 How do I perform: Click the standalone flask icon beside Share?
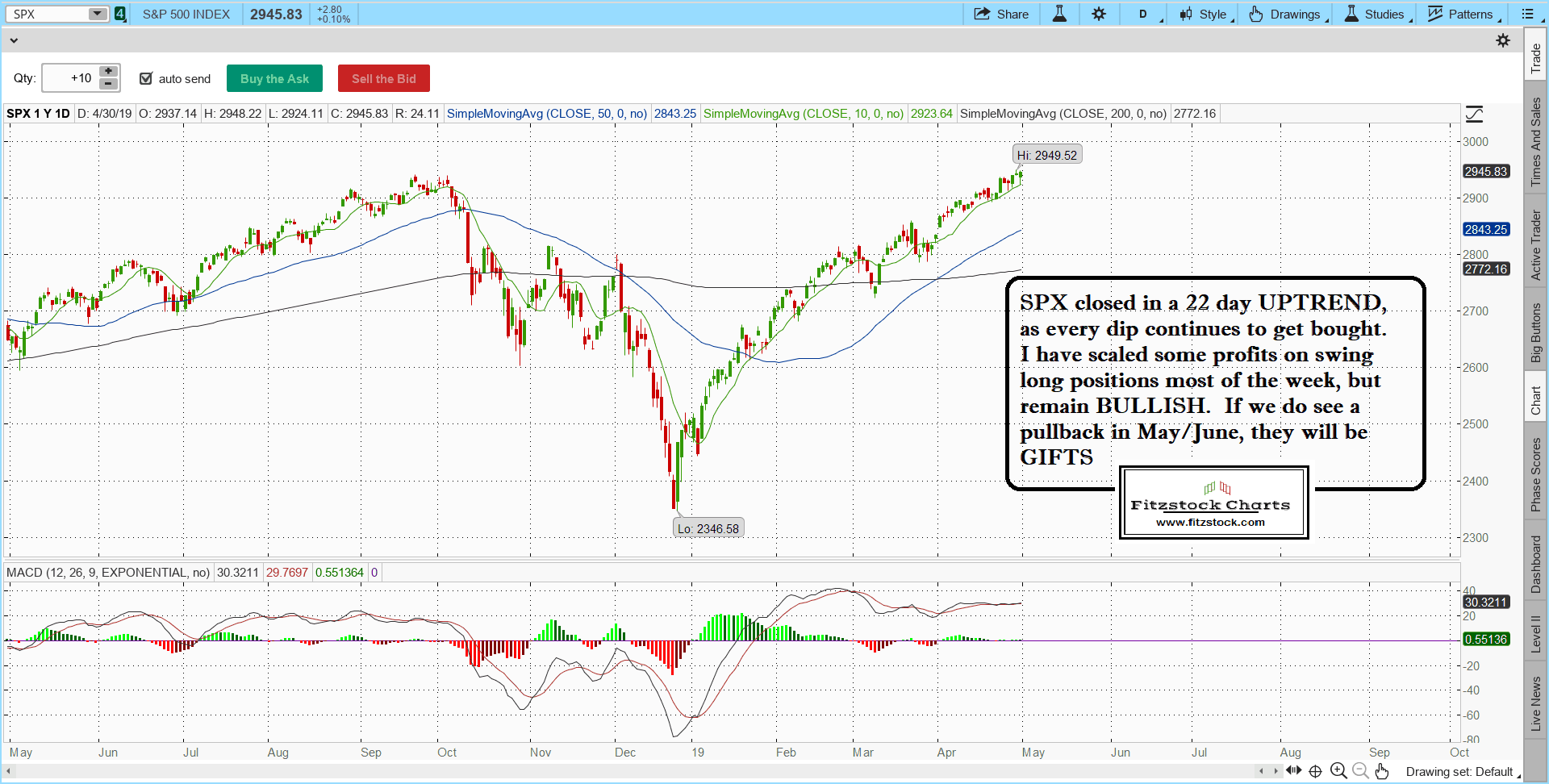1059,14
